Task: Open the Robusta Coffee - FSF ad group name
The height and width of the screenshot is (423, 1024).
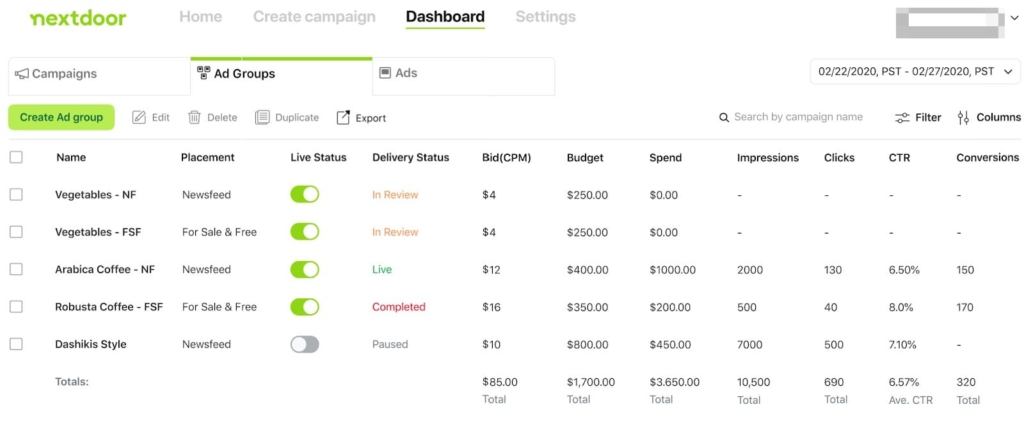Action: coord(109,307)
